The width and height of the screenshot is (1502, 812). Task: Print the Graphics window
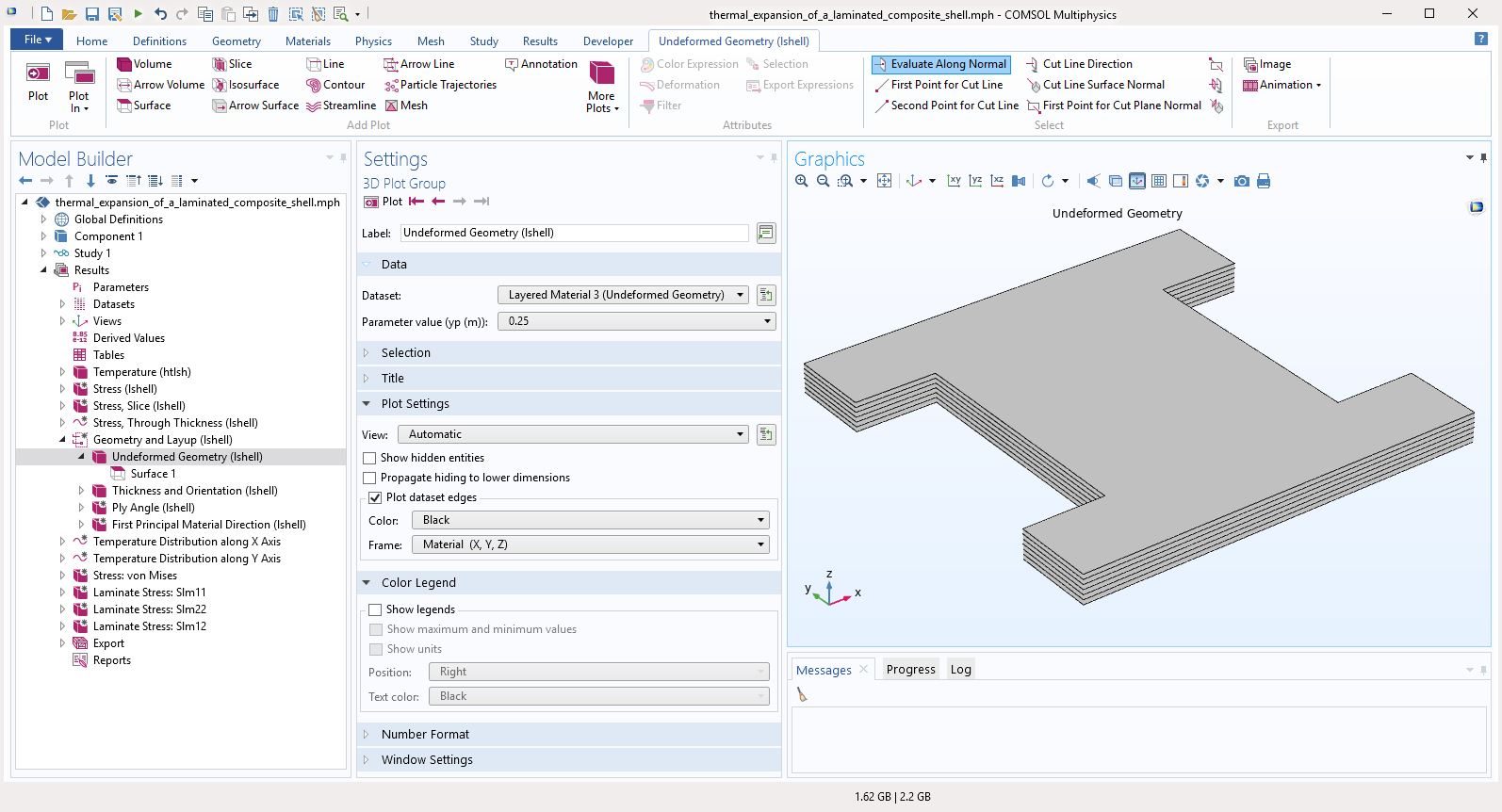(x=1264, y=181)
